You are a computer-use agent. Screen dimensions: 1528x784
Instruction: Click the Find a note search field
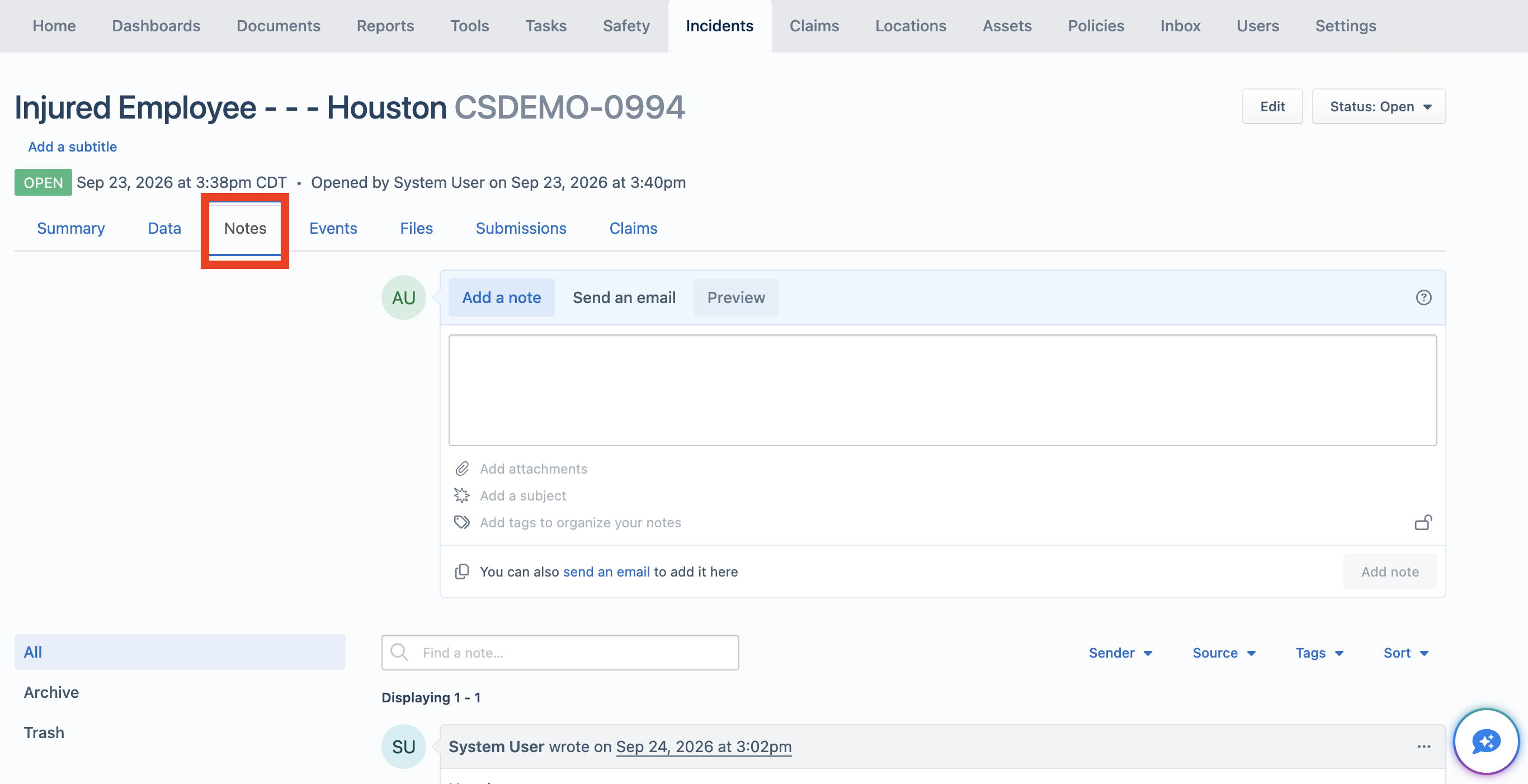click(x=560, y=653)
